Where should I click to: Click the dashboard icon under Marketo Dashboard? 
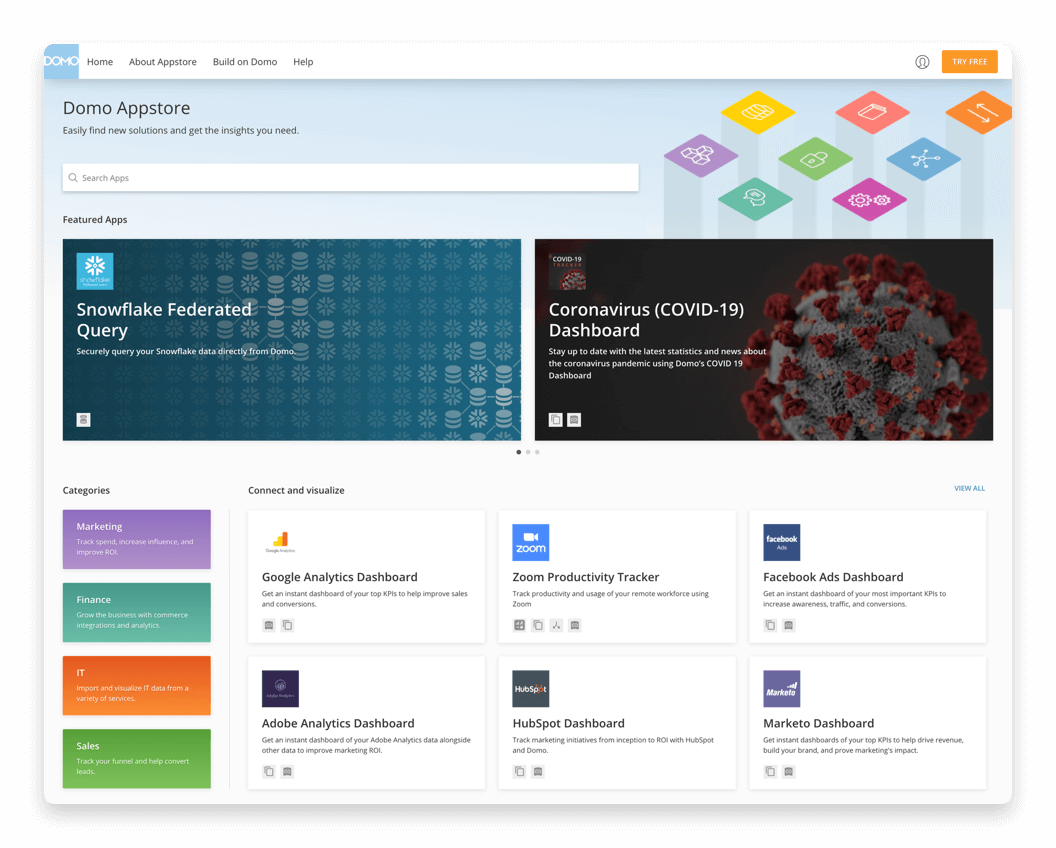point(789,771)
